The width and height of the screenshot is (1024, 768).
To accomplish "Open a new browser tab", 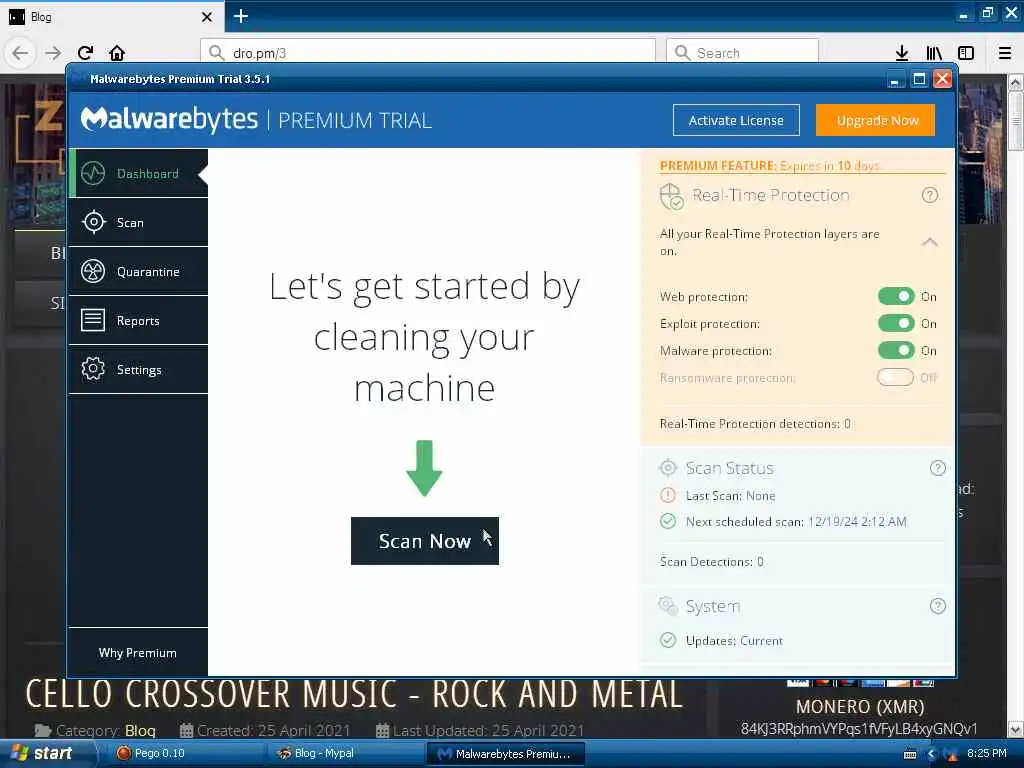I will pos(240,16).
